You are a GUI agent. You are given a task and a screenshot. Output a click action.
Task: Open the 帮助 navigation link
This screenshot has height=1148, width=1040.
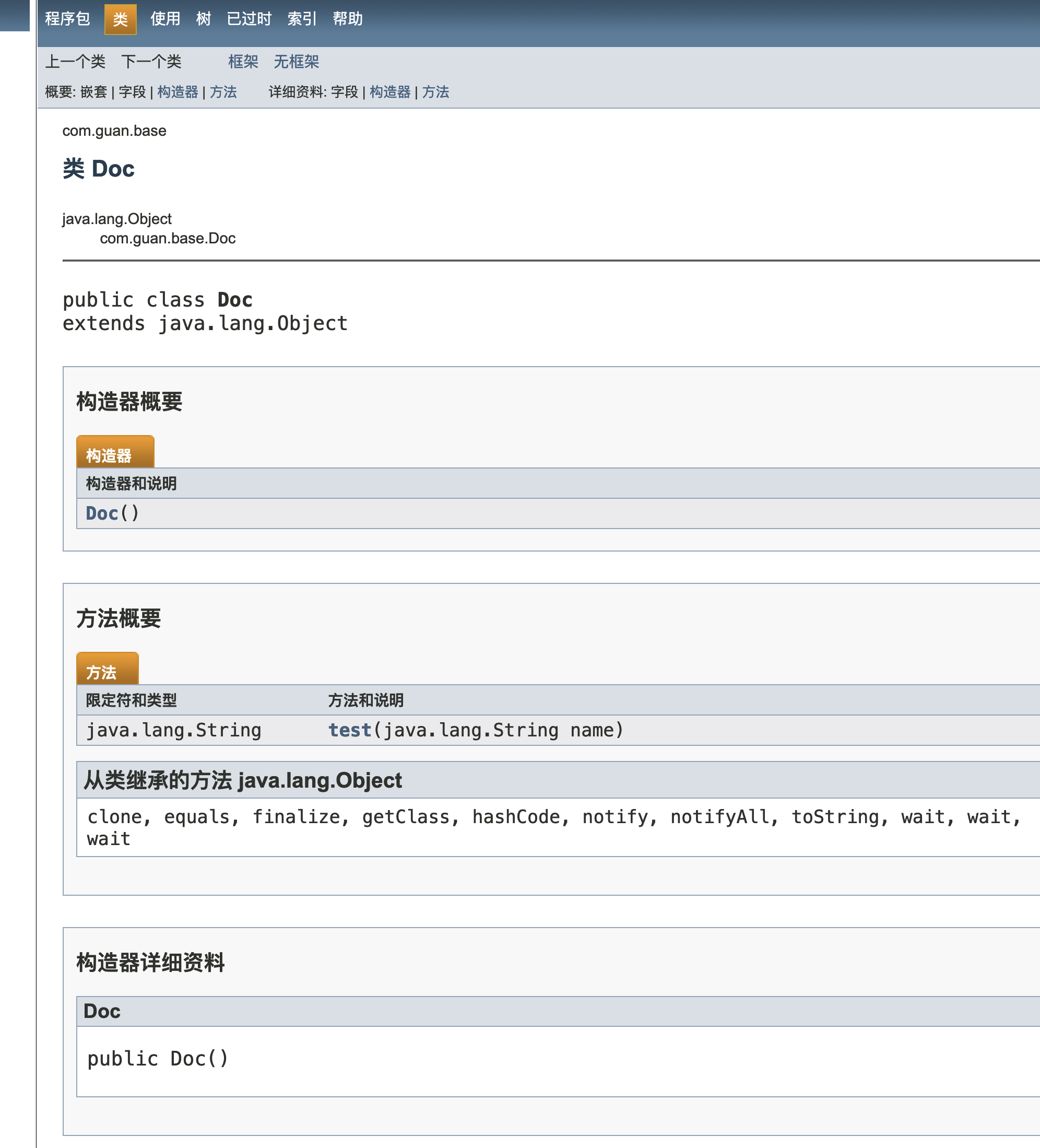tap(347, 19)
